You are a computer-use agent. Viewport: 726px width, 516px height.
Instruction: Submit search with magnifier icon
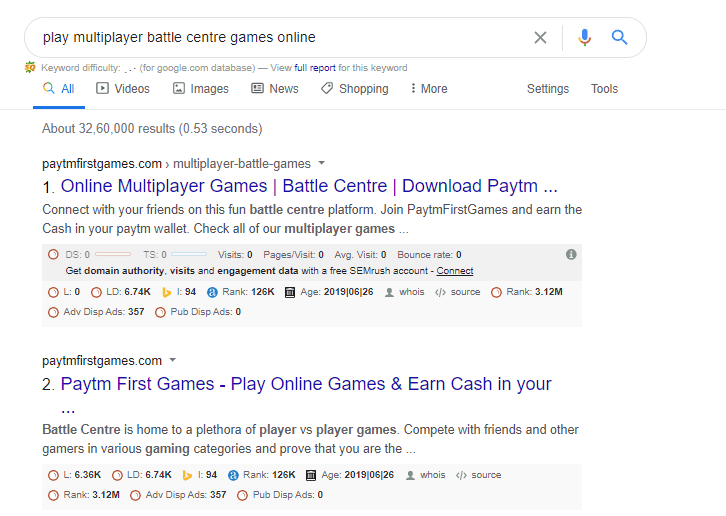click(619, 37)
